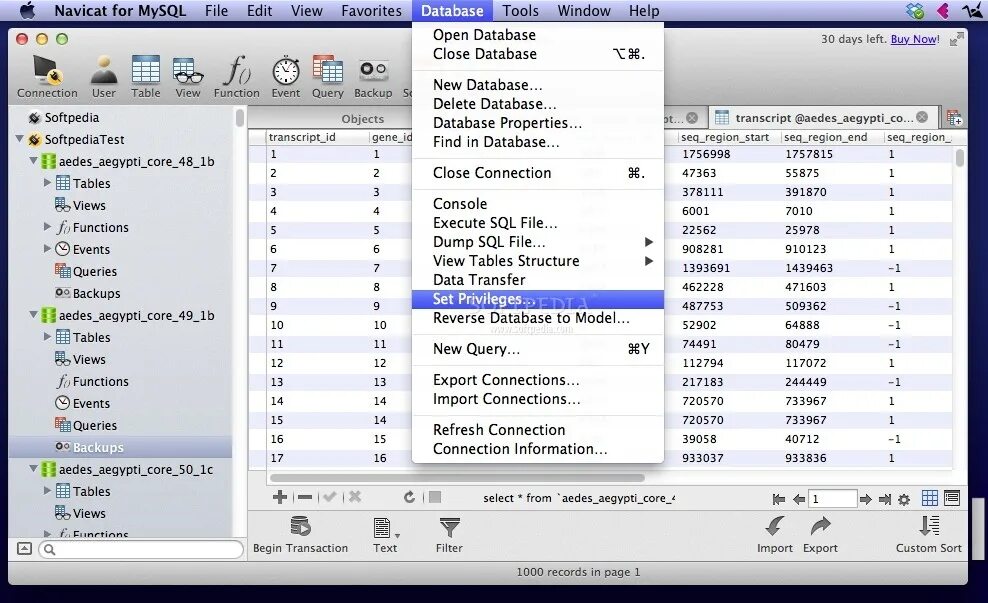Collapse aedes_aegypti_core_48_1b database
Image resolution: width=988 pixels, height=603 pixels.
(x=33, y=161)
